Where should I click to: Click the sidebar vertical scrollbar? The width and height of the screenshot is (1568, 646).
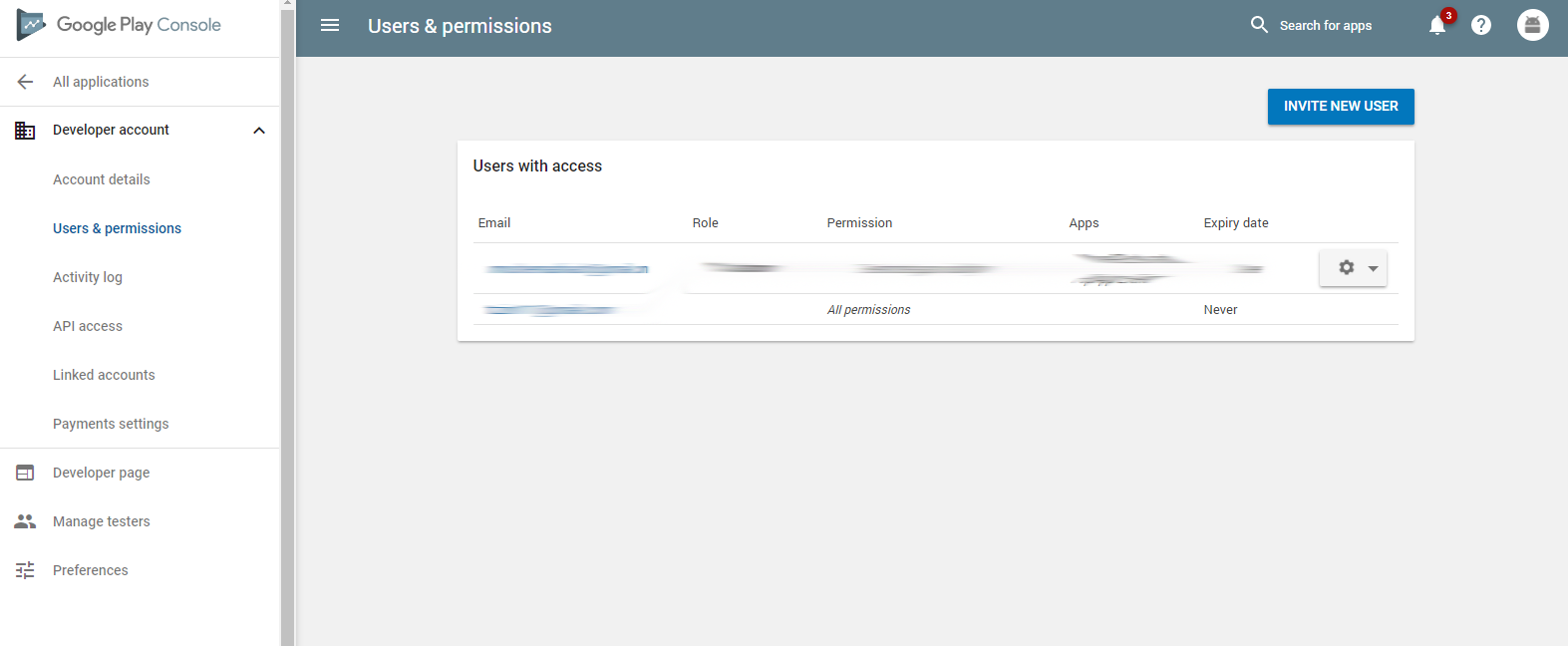point(287,329)
